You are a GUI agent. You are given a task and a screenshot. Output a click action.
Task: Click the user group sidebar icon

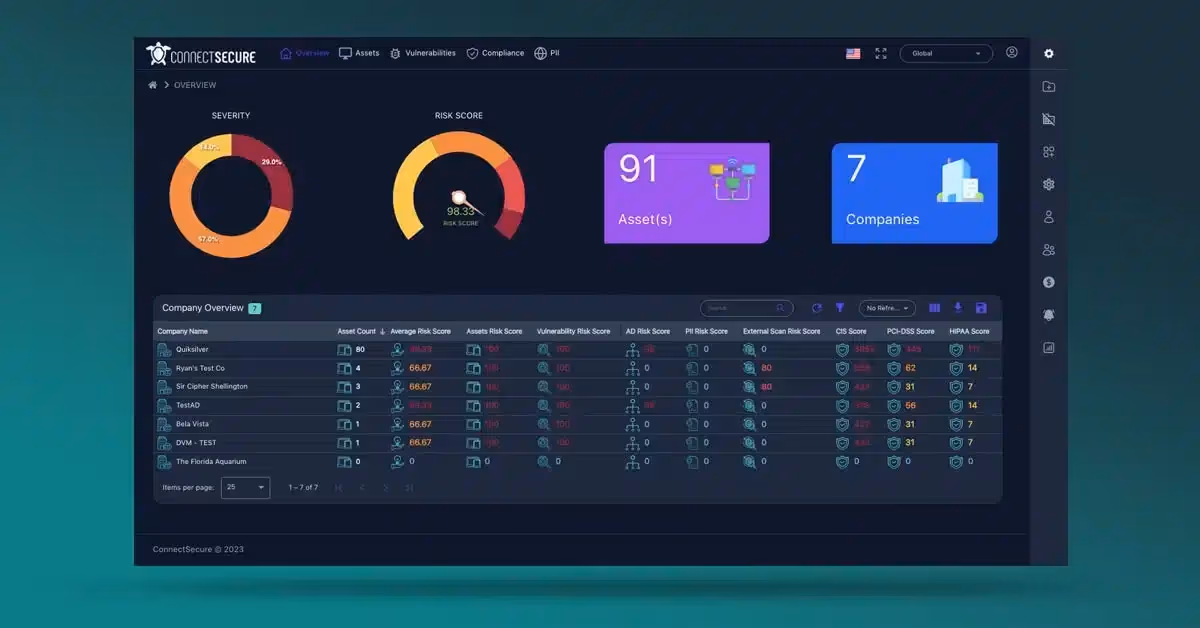pyautogui.click(x=1049, y=250)
